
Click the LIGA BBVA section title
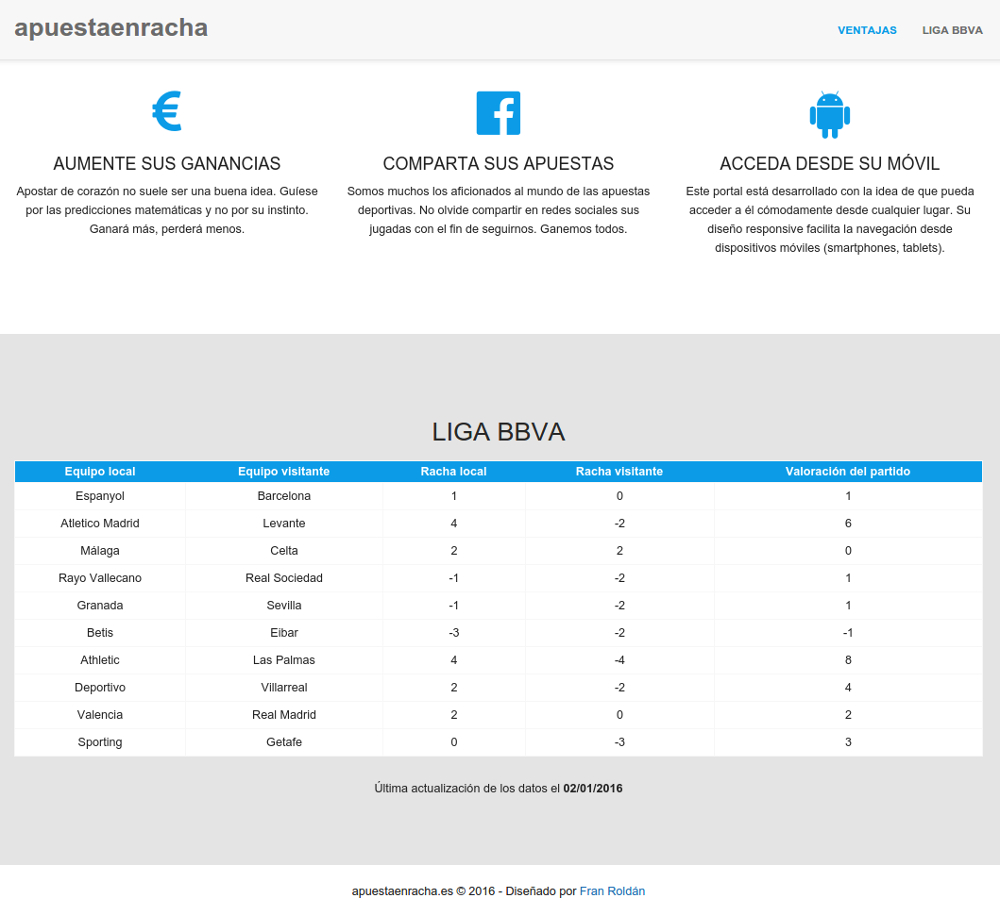[x=498, y=432]
